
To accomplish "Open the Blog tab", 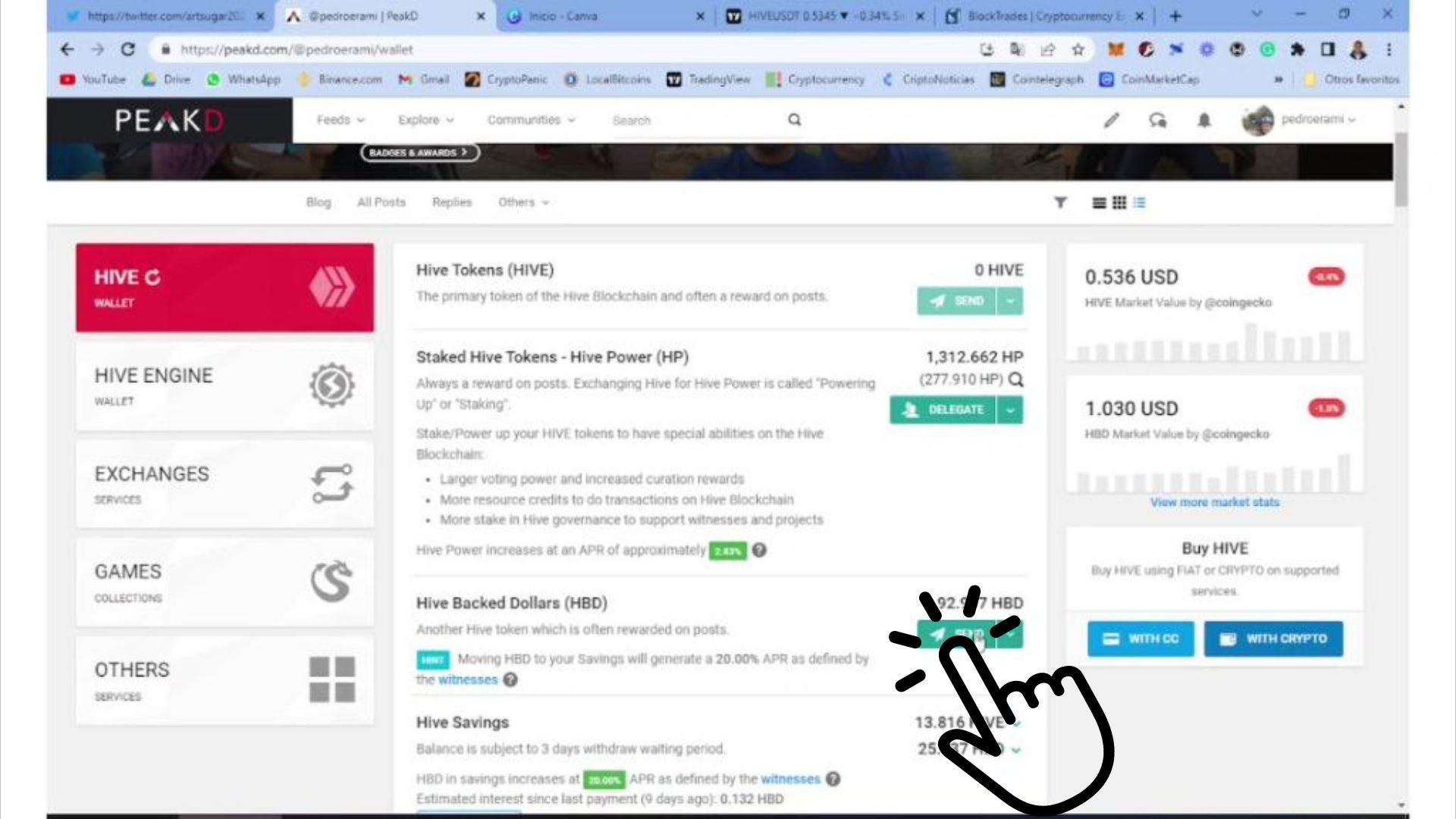I will pyautogui.click(x=318, y=202).
